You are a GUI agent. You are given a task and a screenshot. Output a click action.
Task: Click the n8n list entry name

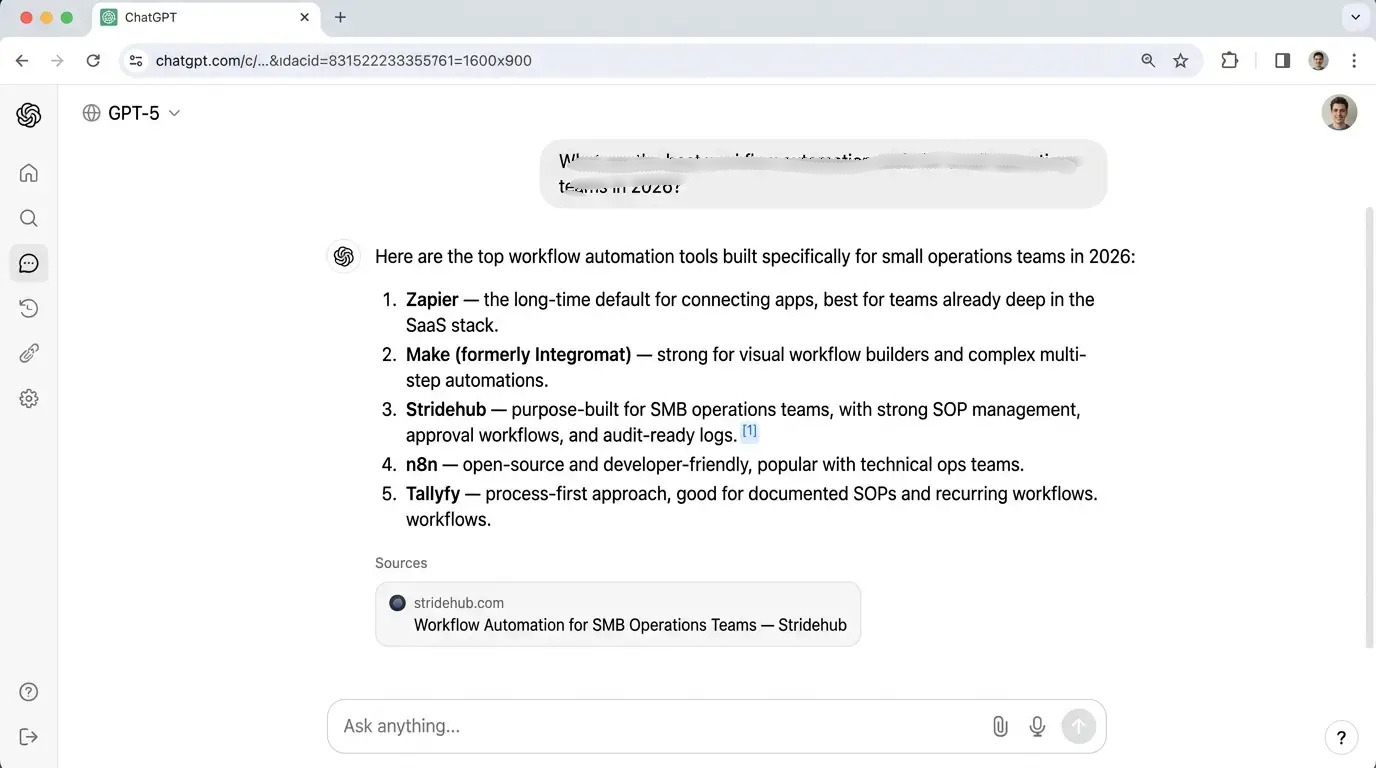[x=422, y=465]
